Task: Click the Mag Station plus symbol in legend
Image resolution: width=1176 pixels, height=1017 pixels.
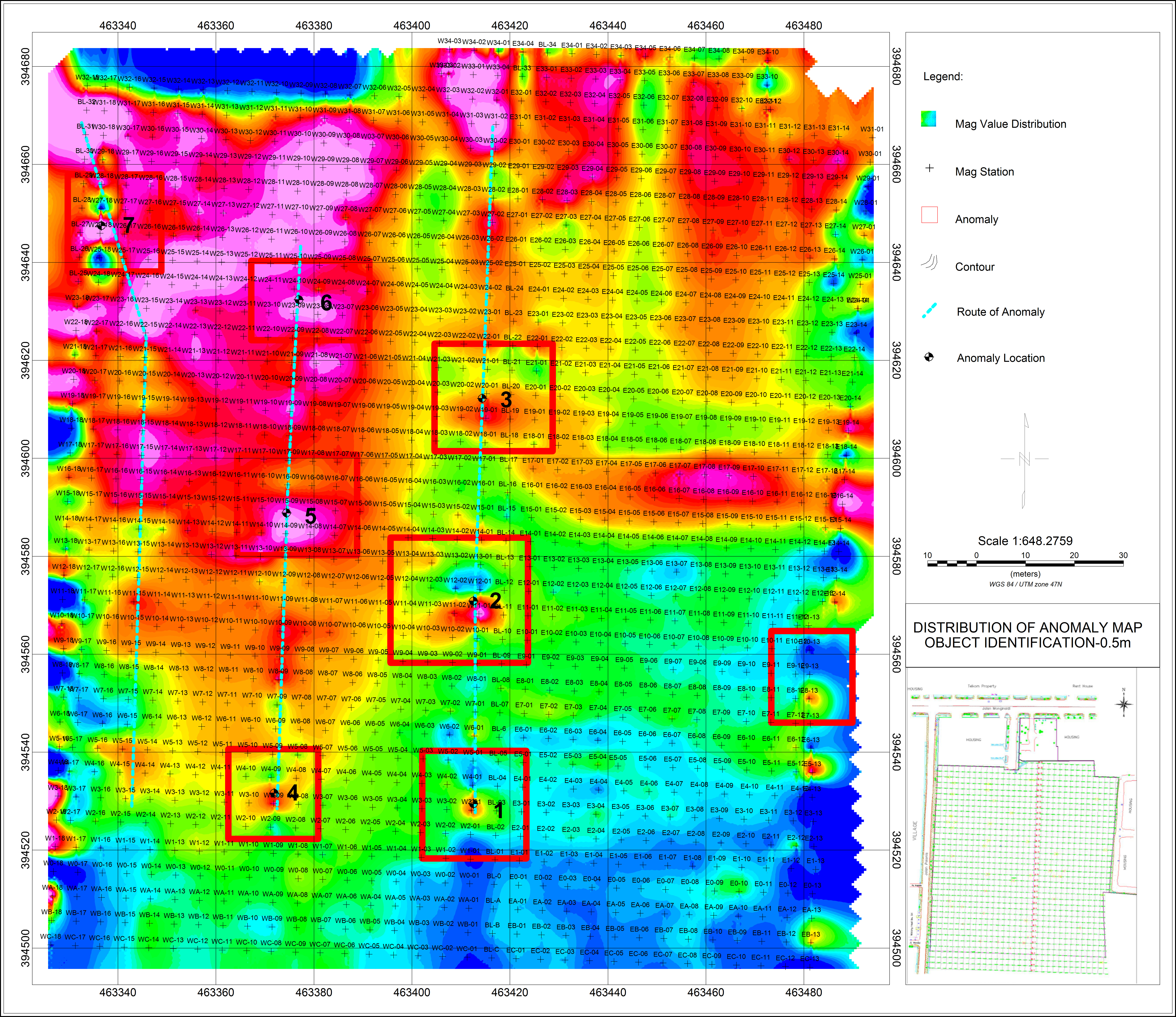Action: point(930,168)
